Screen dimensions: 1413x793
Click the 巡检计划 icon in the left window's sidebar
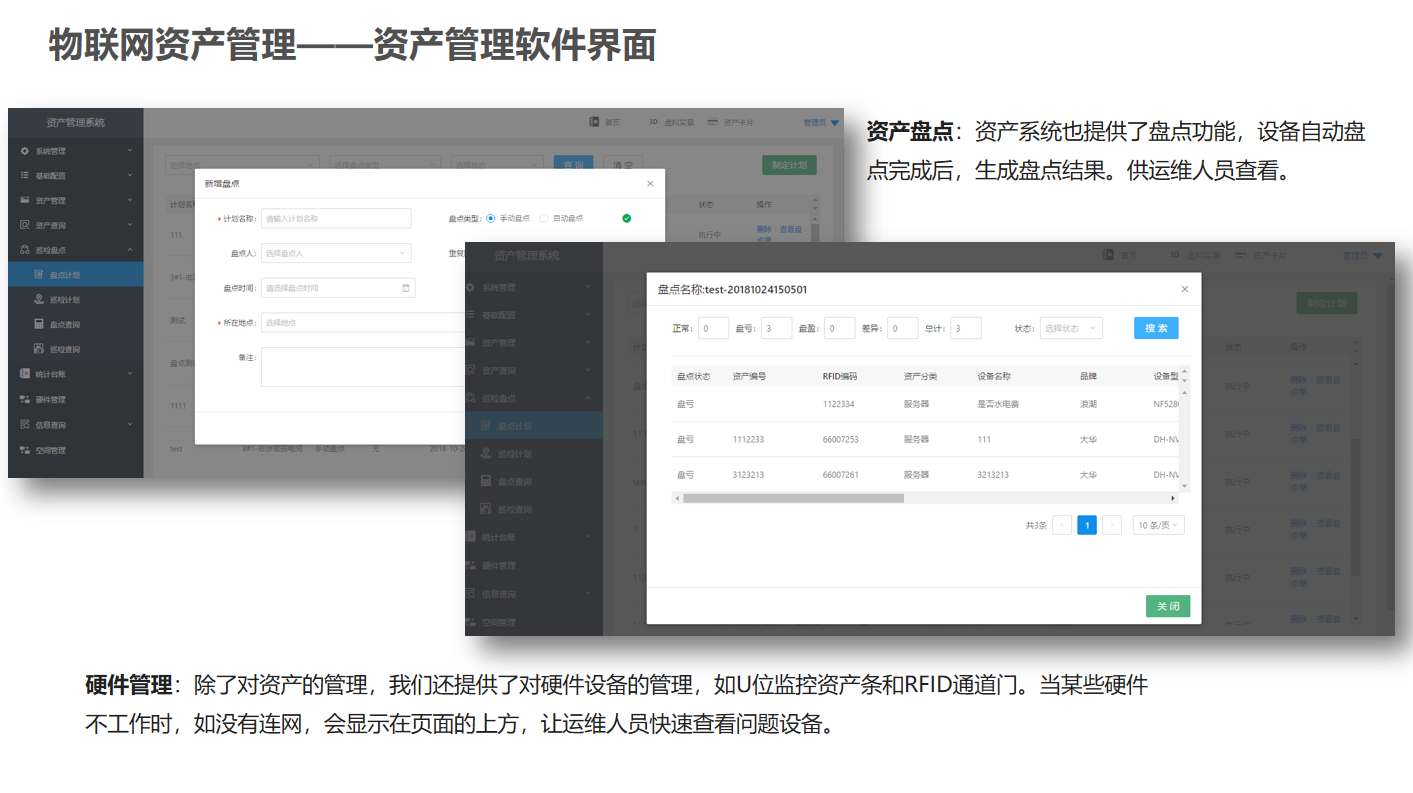[39, 299]
